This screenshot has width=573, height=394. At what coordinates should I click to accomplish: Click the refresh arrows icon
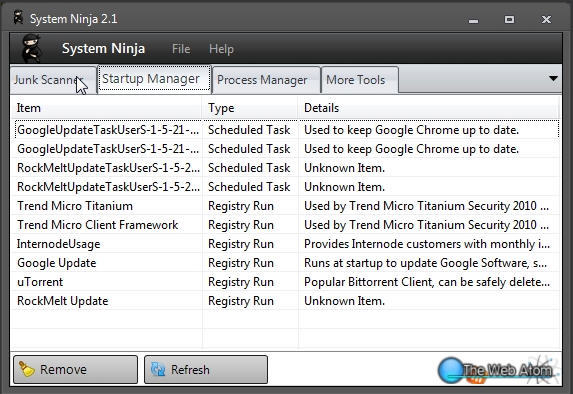click(x=158, y=370)
